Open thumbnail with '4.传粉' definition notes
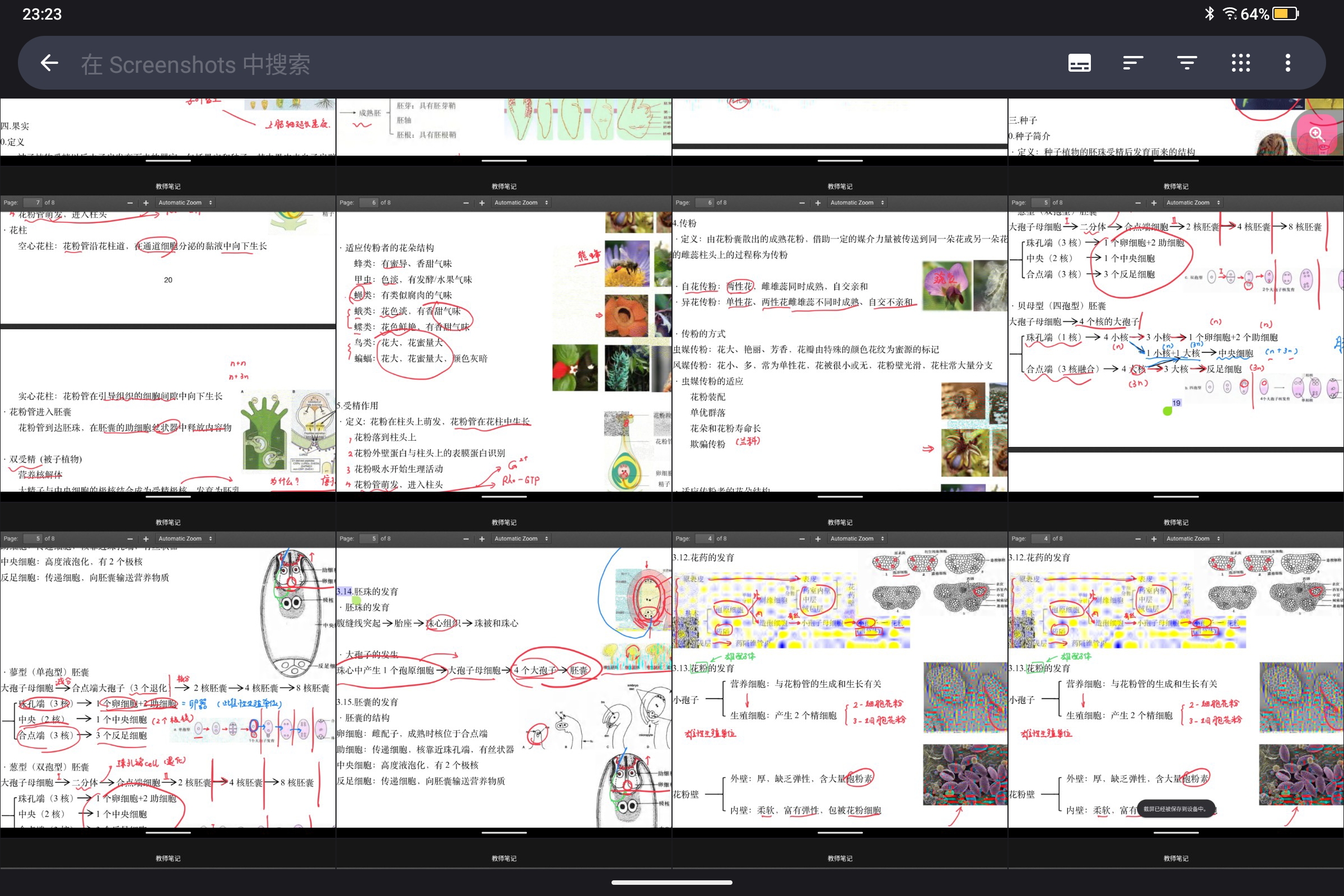This screenshot has height=896, width=1344. pyautogui.click(x=840, y=334)
